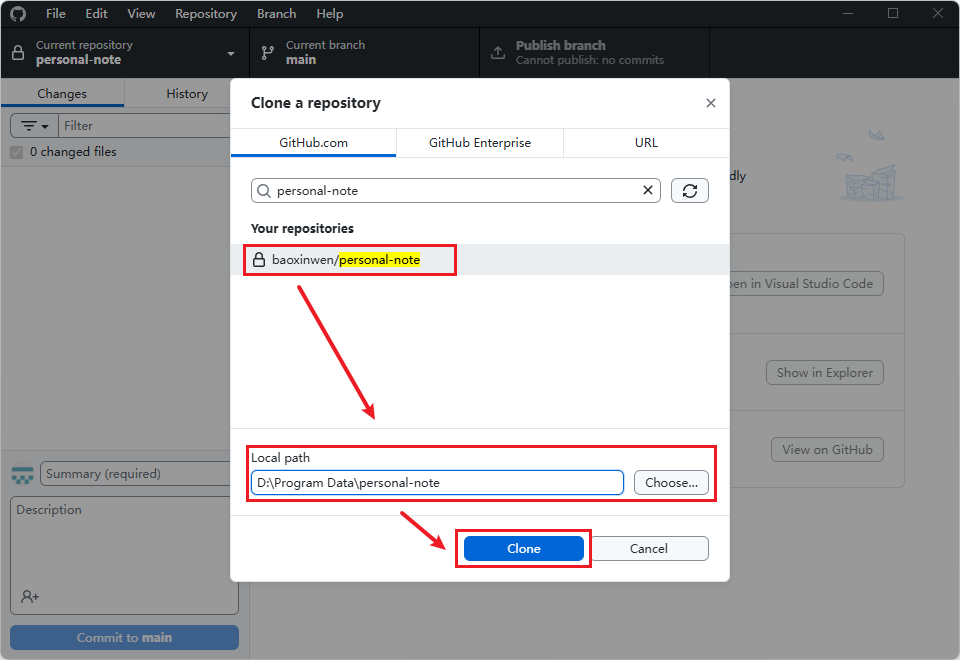Click the add co-authors icon
The width and height of the screenshot is (960, 660).
tap(30, 596)
